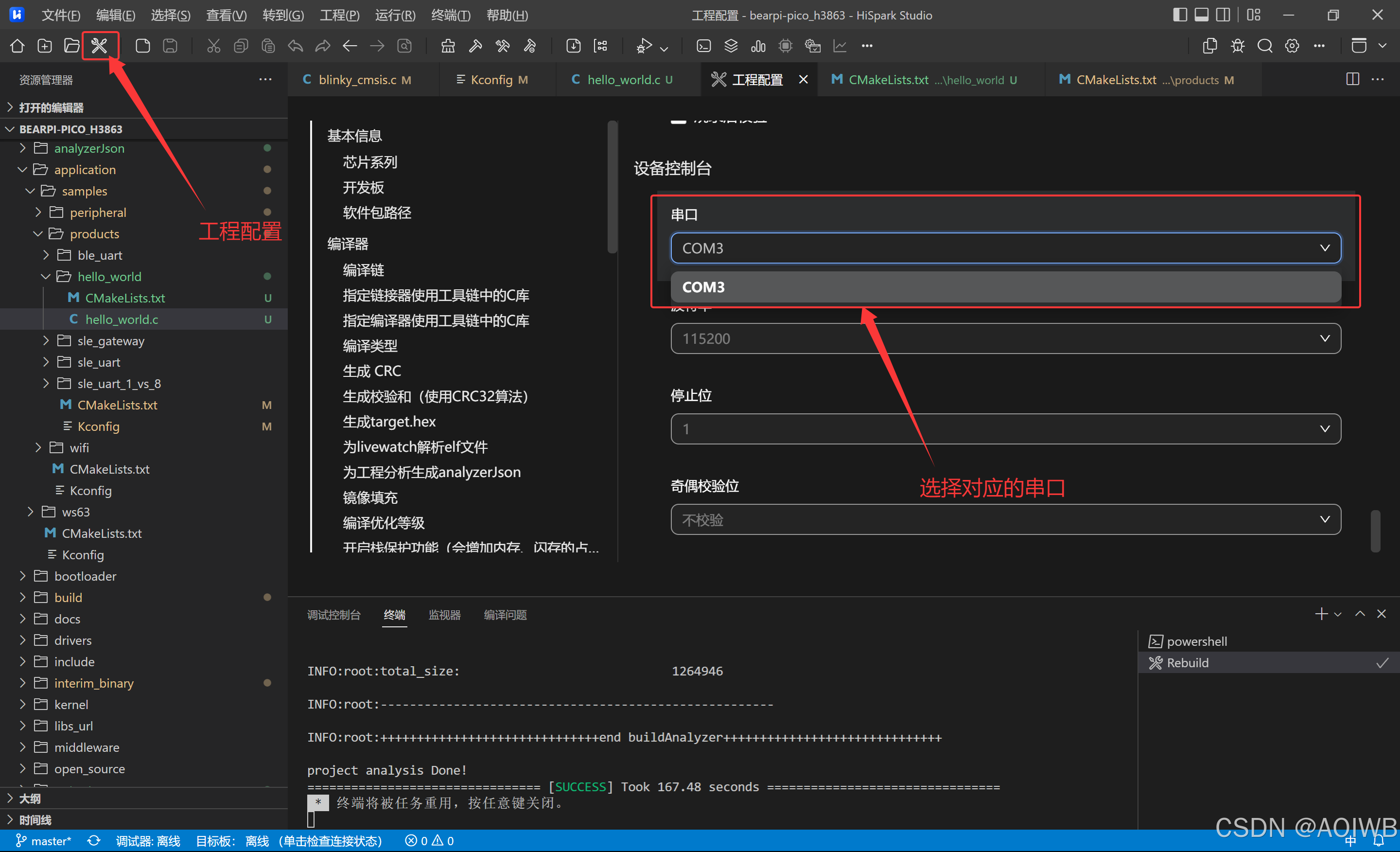Switch to the hello_world.c editor tab
1400x852 pixels.
623,80
